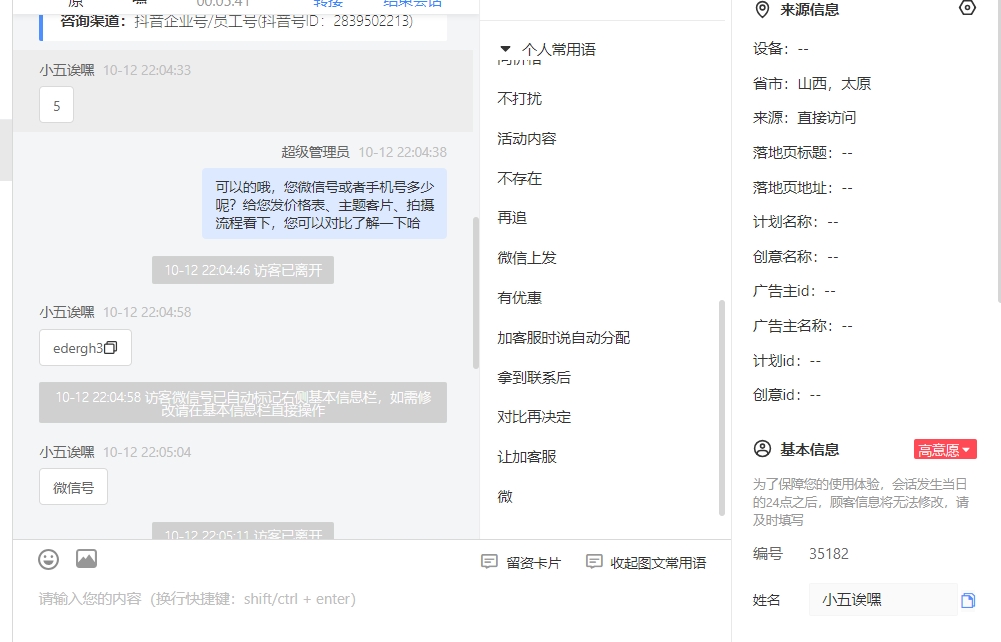Select the 有优惠 quick phrase
Viewport: 1001px width, 642px height.
[520, 298]
